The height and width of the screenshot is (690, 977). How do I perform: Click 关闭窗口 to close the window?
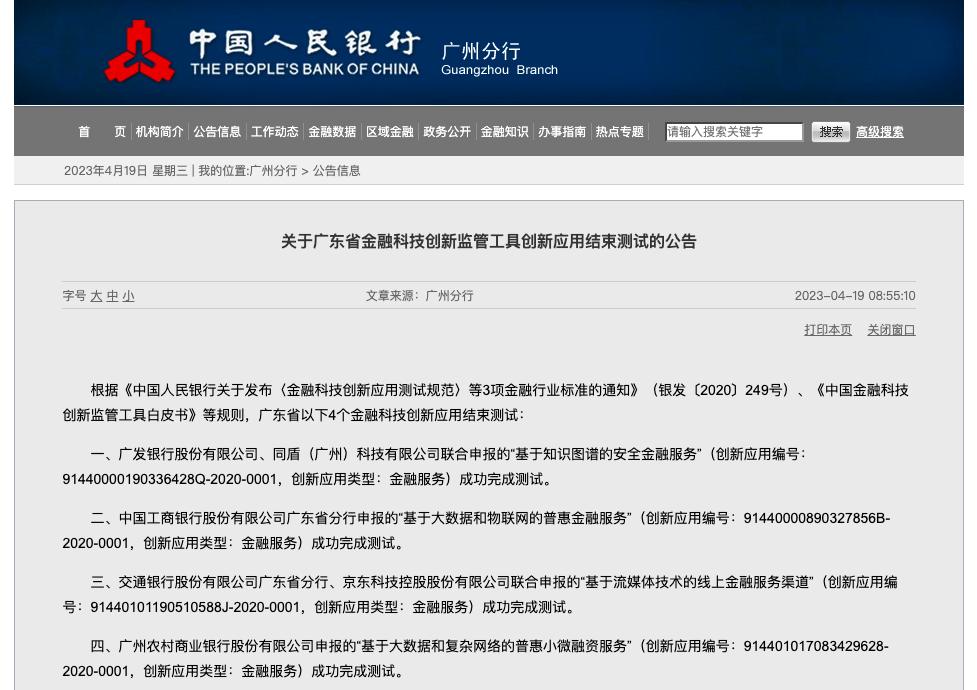pyautogui.click(x=891, y=330)
